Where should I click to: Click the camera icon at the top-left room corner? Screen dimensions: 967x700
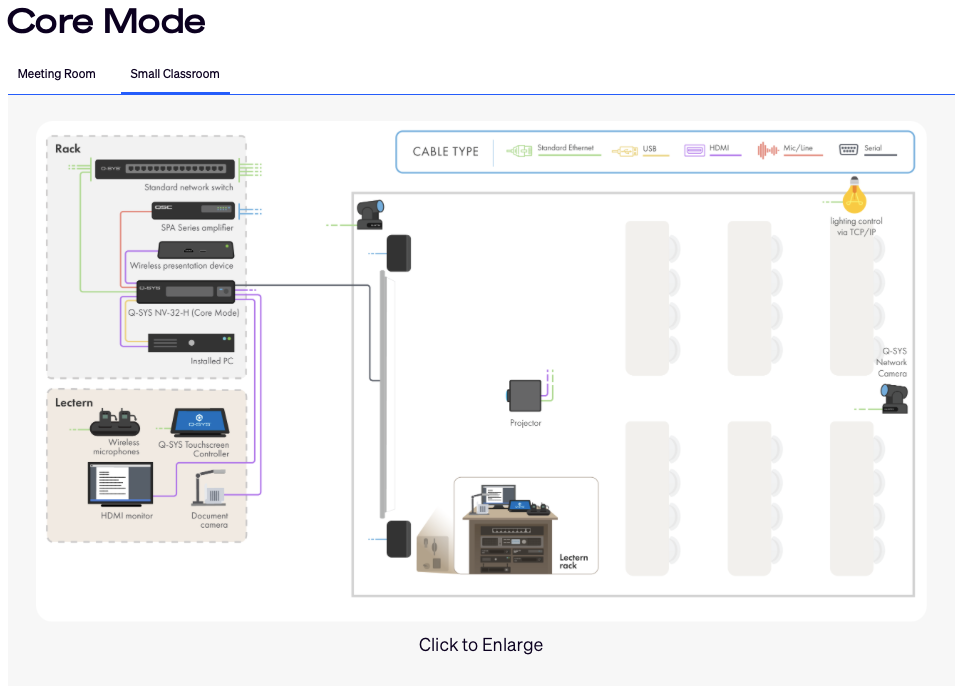click(371, 215)
